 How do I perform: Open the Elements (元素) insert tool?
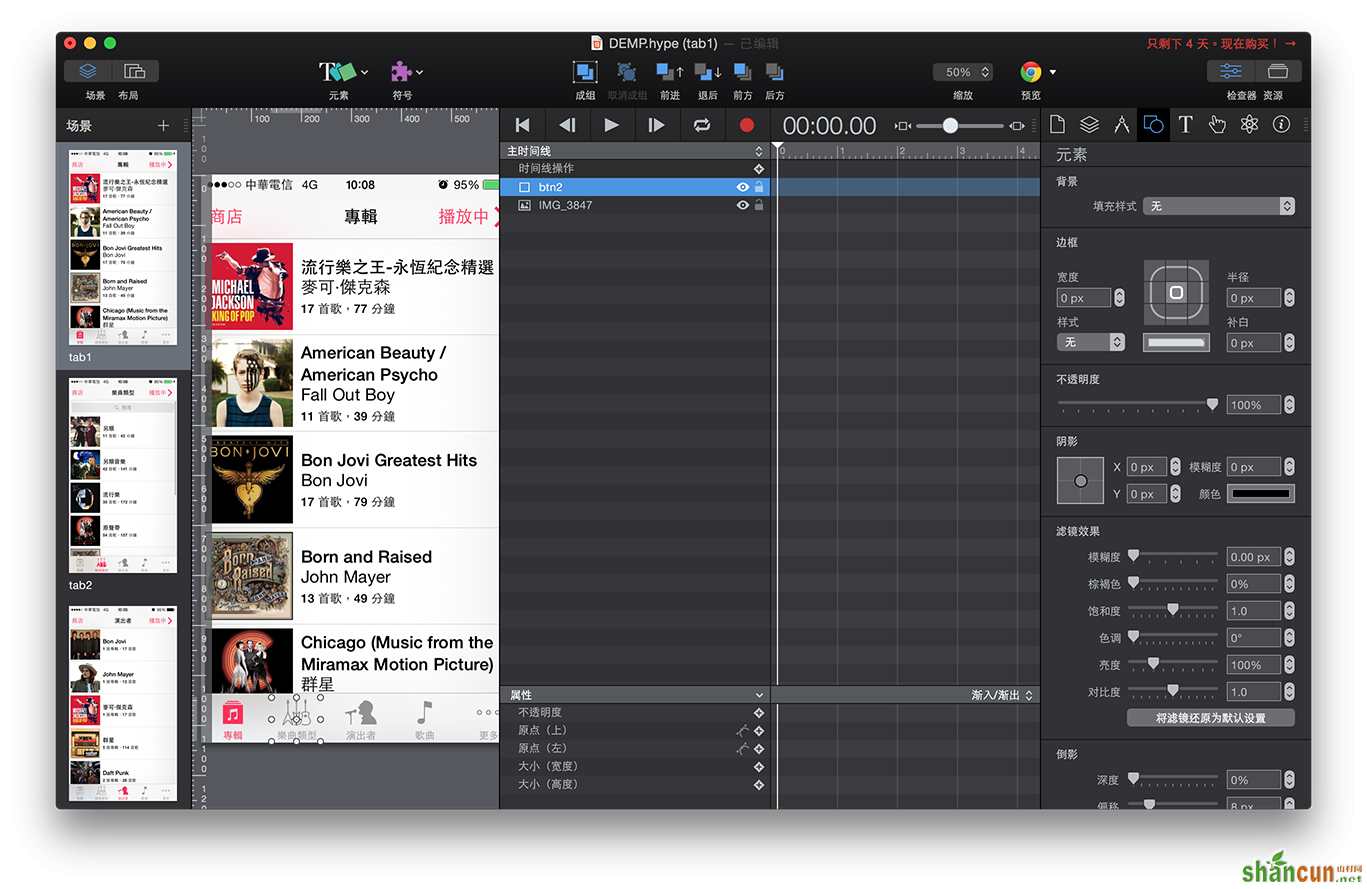point(337,72)
